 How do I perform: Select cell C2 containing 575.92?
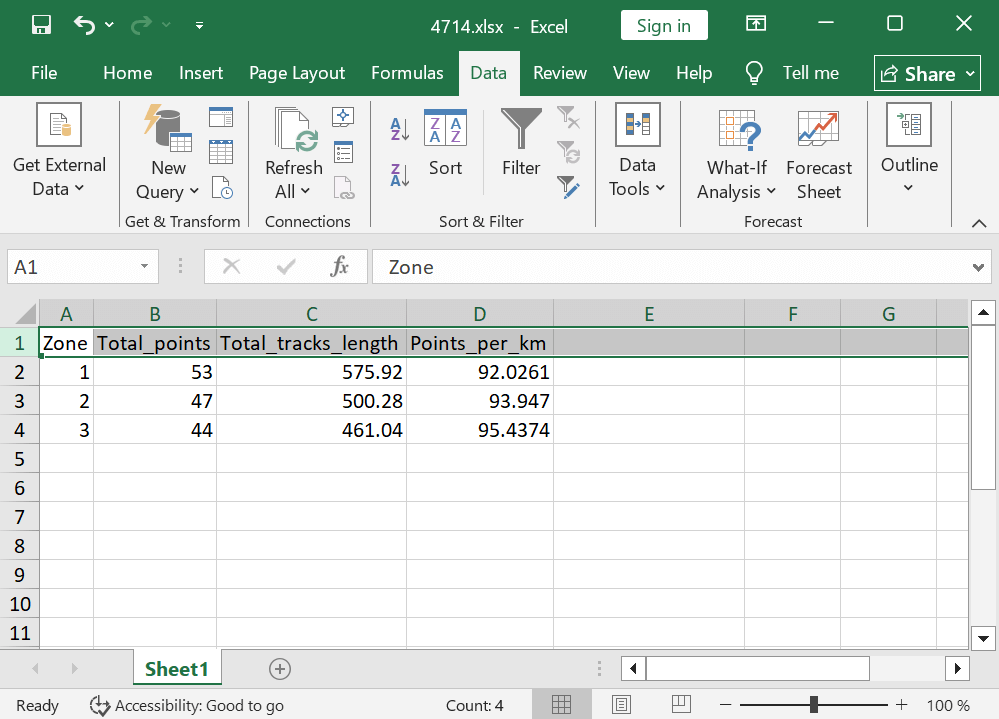311,372
